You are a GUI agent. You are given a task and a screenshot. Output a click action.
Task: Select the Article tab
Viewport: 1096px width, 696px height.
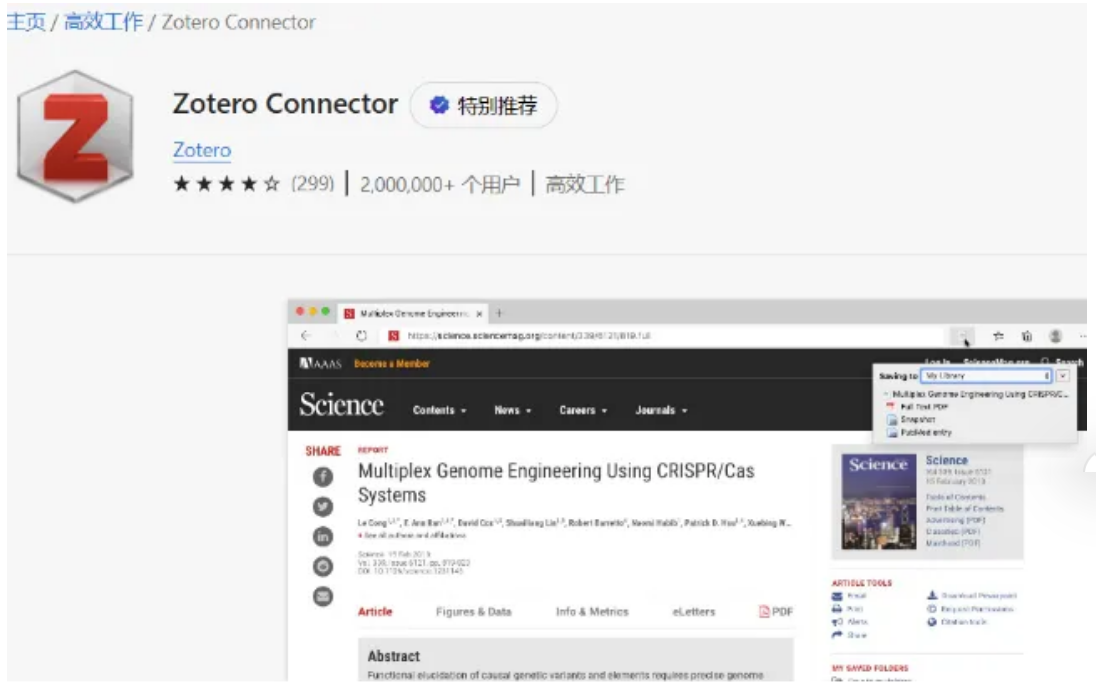(x=375, y=611)
